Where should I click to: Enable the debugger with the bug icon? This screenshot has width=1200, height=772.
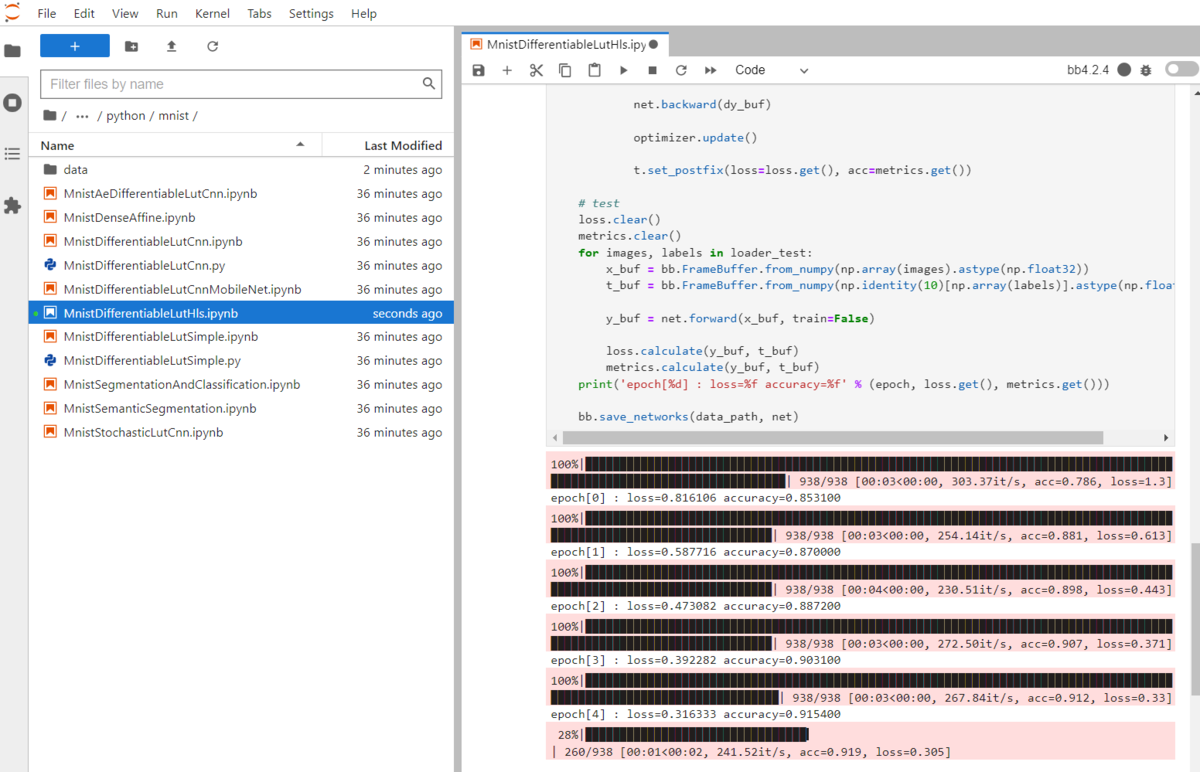pyautogui.click(x=1146, y=70)
